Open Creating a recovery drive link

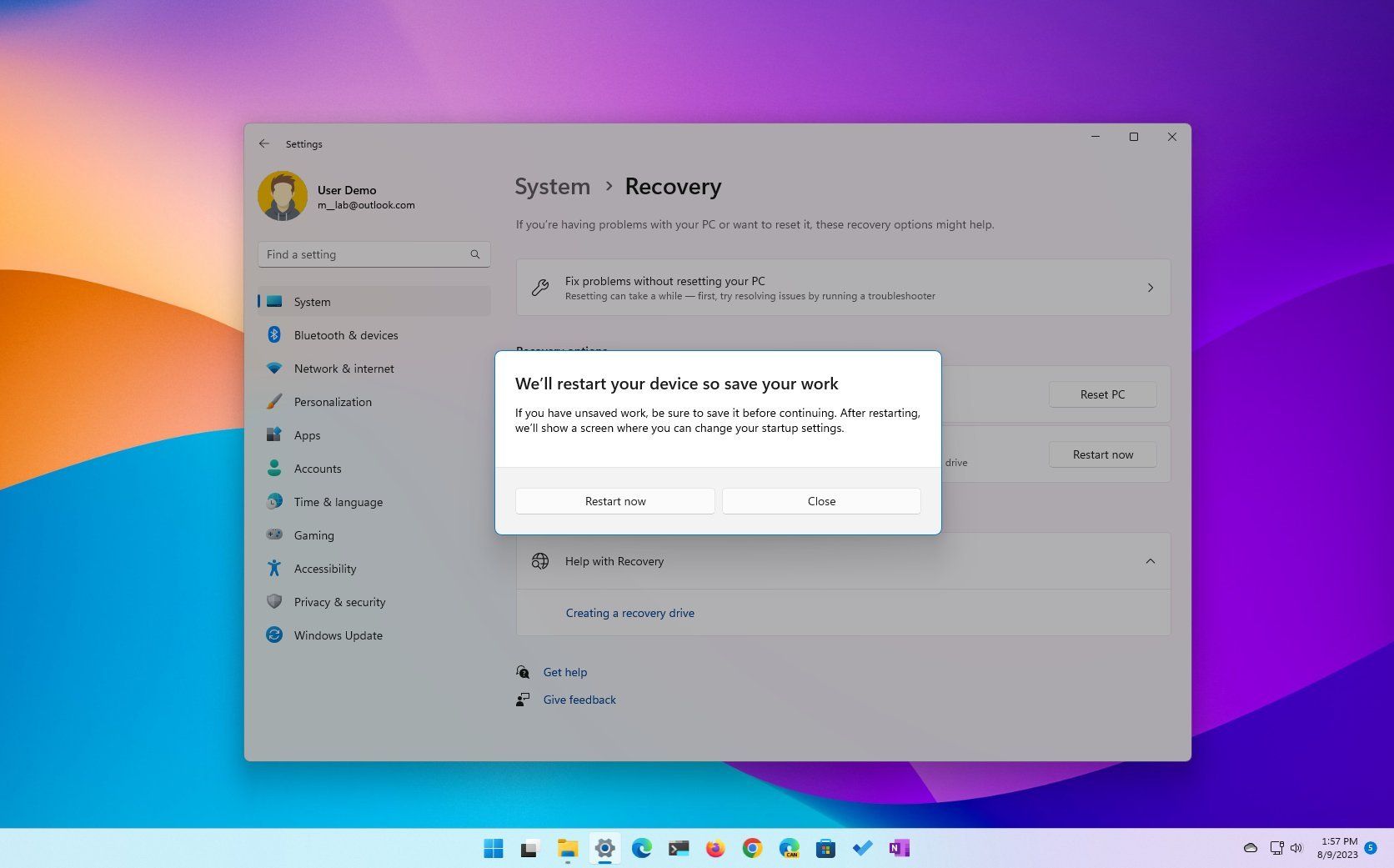(x=629, y=613)
